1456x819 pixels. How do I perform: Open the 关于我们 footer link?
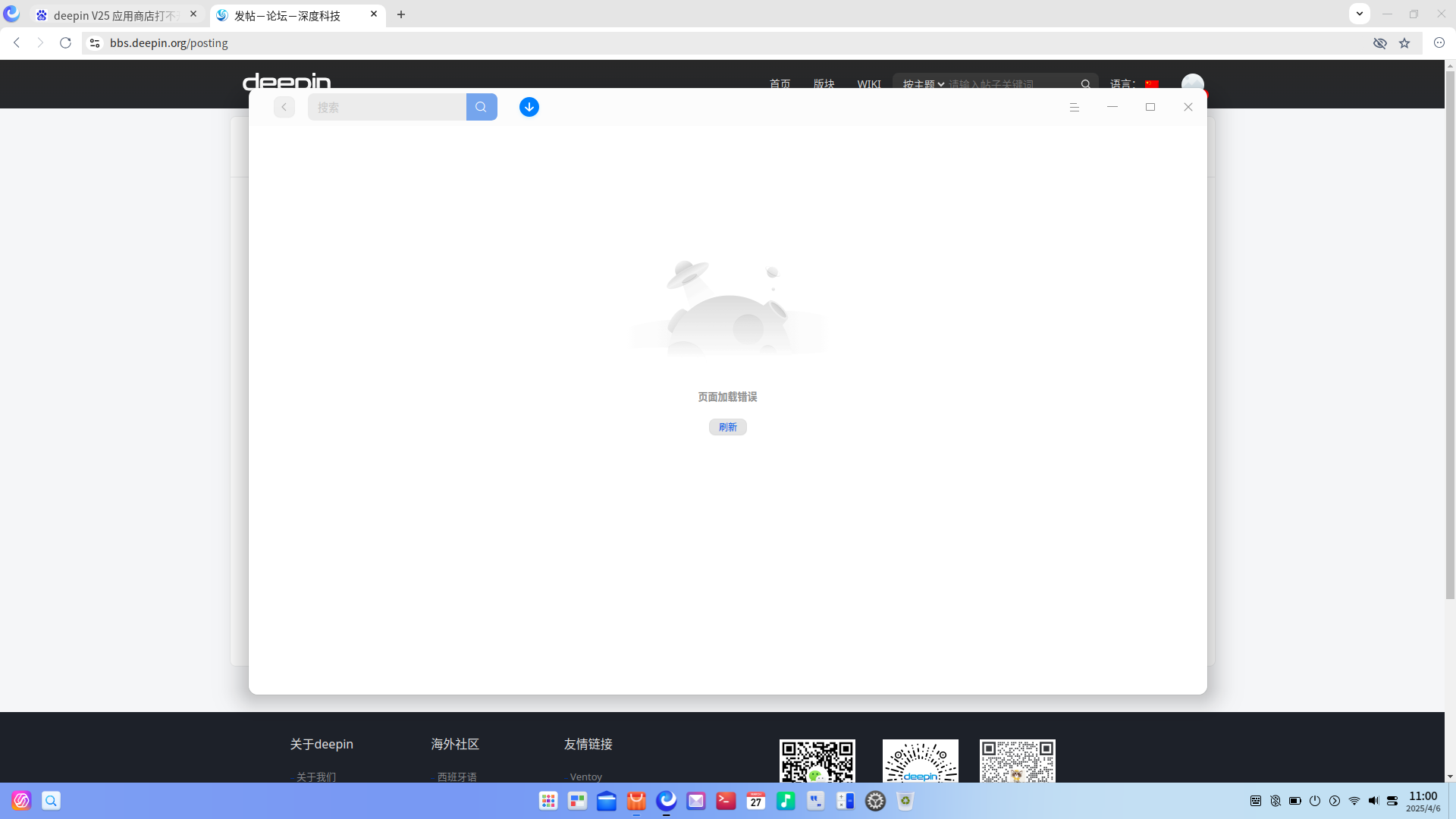(315, 777)
